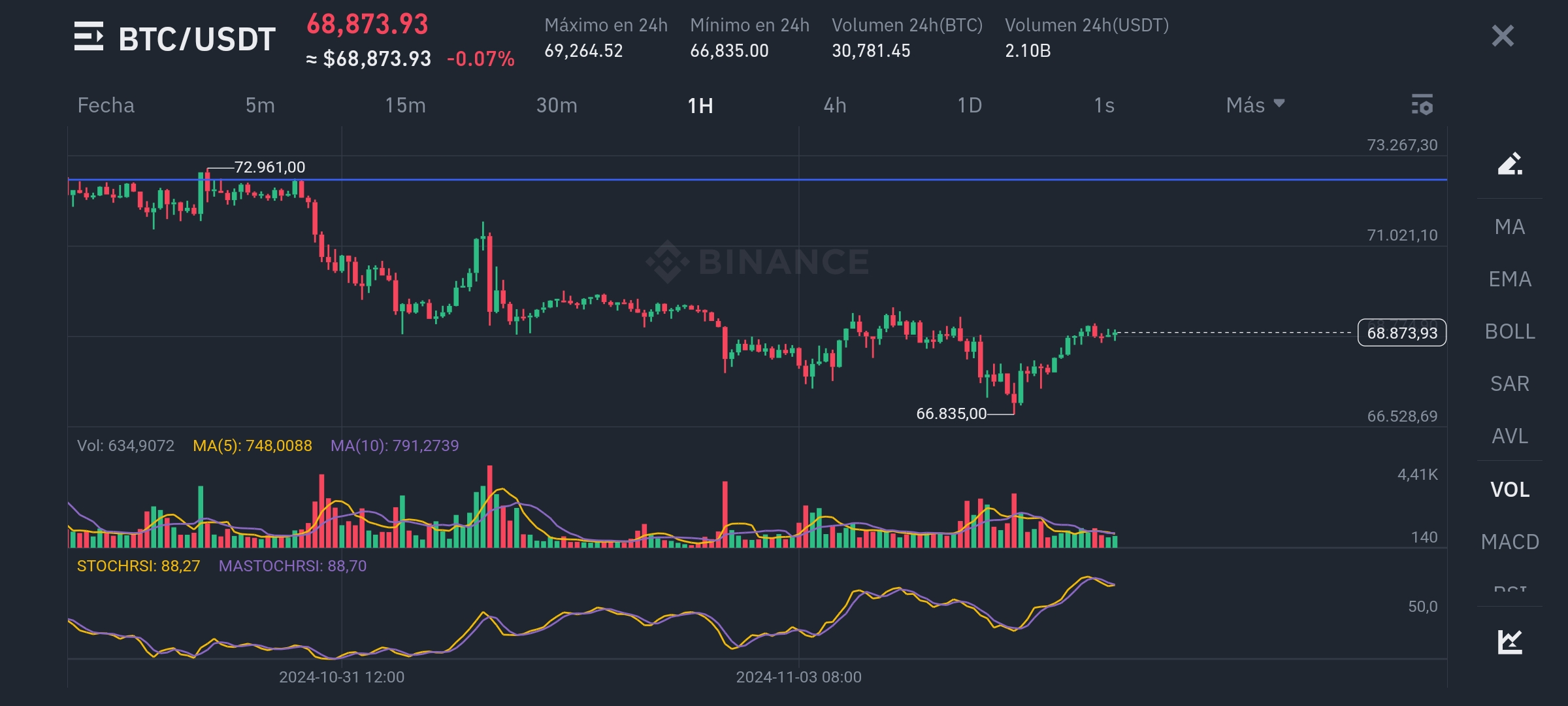Screen dimensions: 1568x706
Task: Toggle the MA indicator
Action: coord(1510,227)
